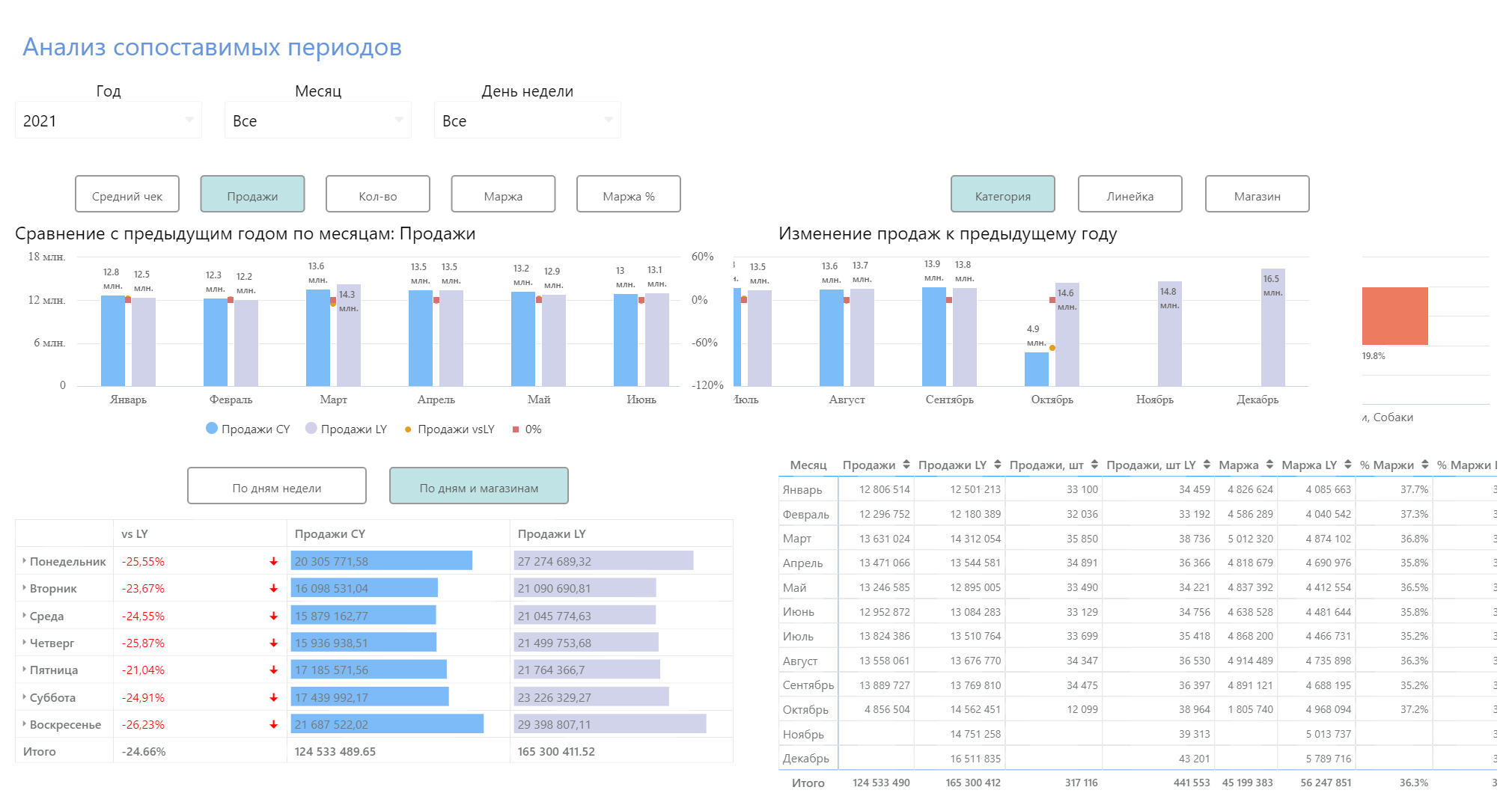Viewport: 1512px width, 808px height.
Task: Click red down arrow in Понедельник row
Action: point(274,562)
